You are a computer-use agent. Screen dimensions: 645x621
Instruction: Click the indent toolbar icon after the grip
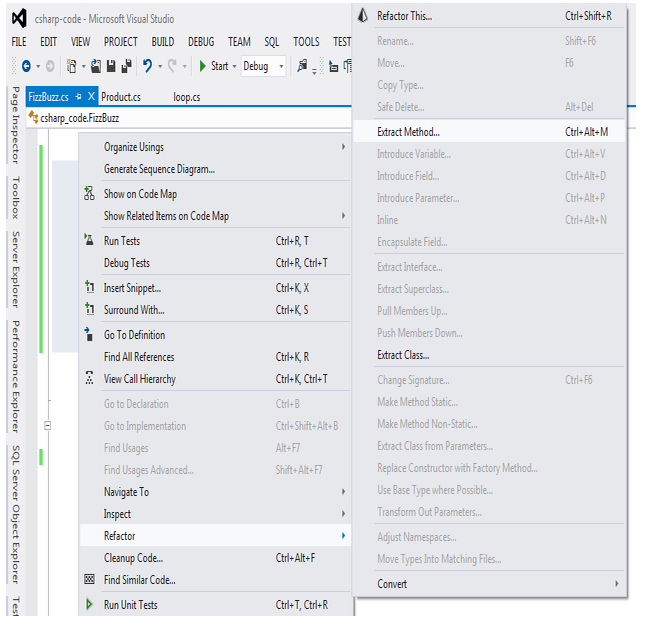point(334,66)
